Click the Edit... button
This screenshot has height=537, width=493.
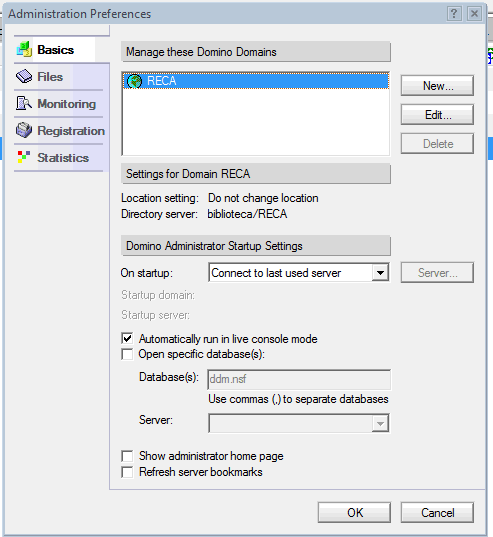pyautogui.click(x=437, y=115)
